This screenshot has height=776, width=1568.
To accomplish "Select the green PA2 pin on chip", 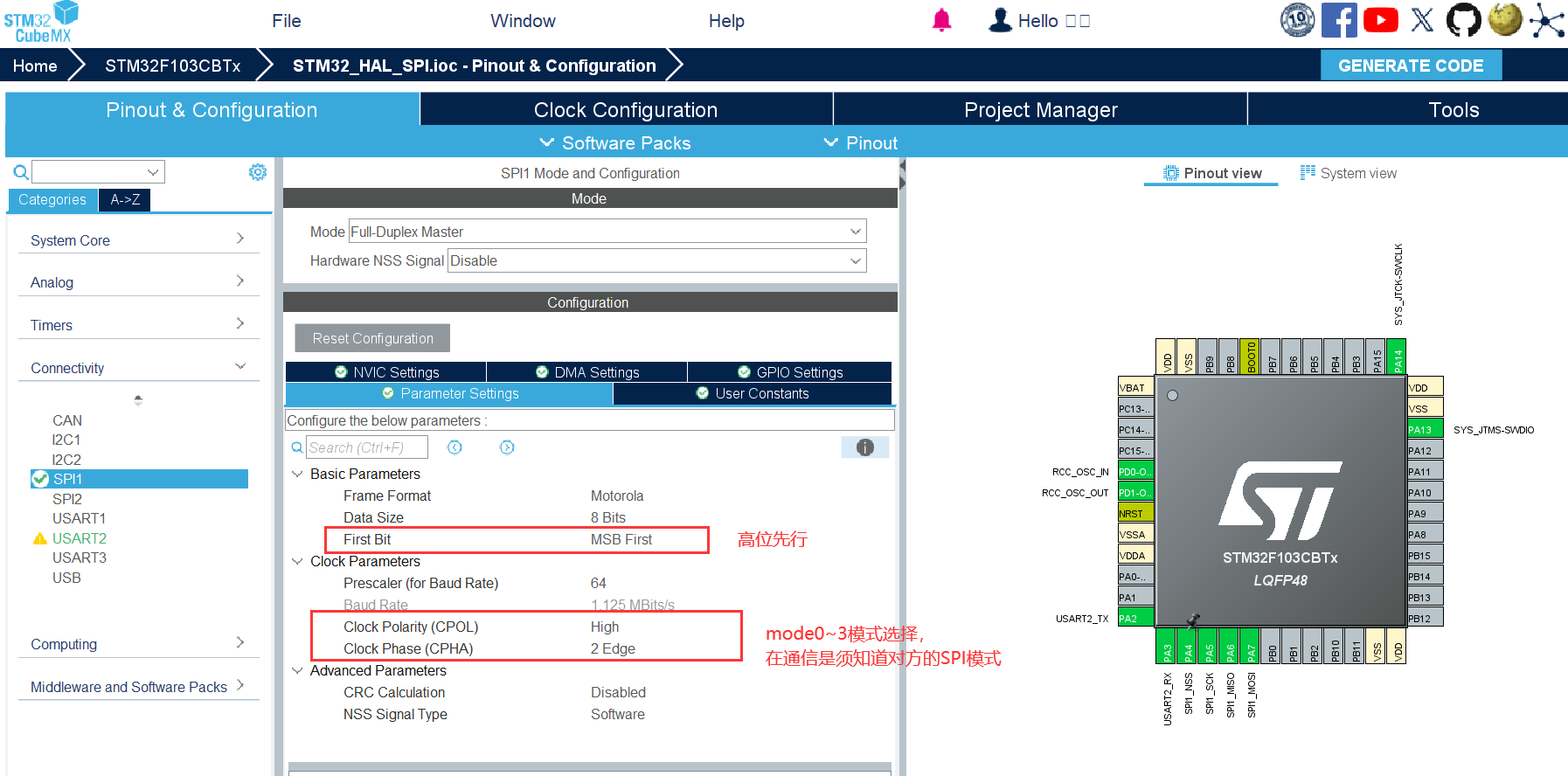I will pos(1136,618).
